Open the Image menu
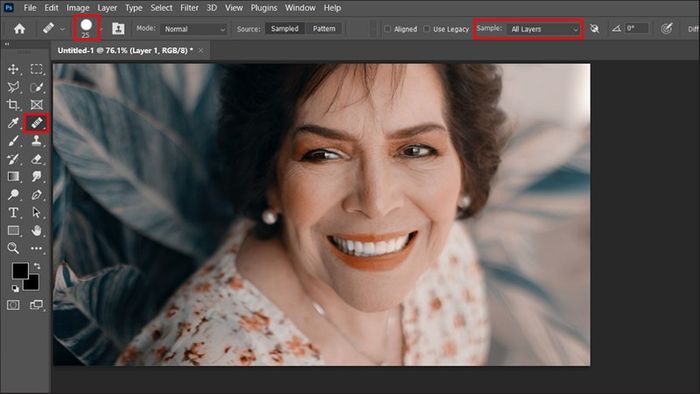This screenshot has width=700, height=394. coord(78,8)
